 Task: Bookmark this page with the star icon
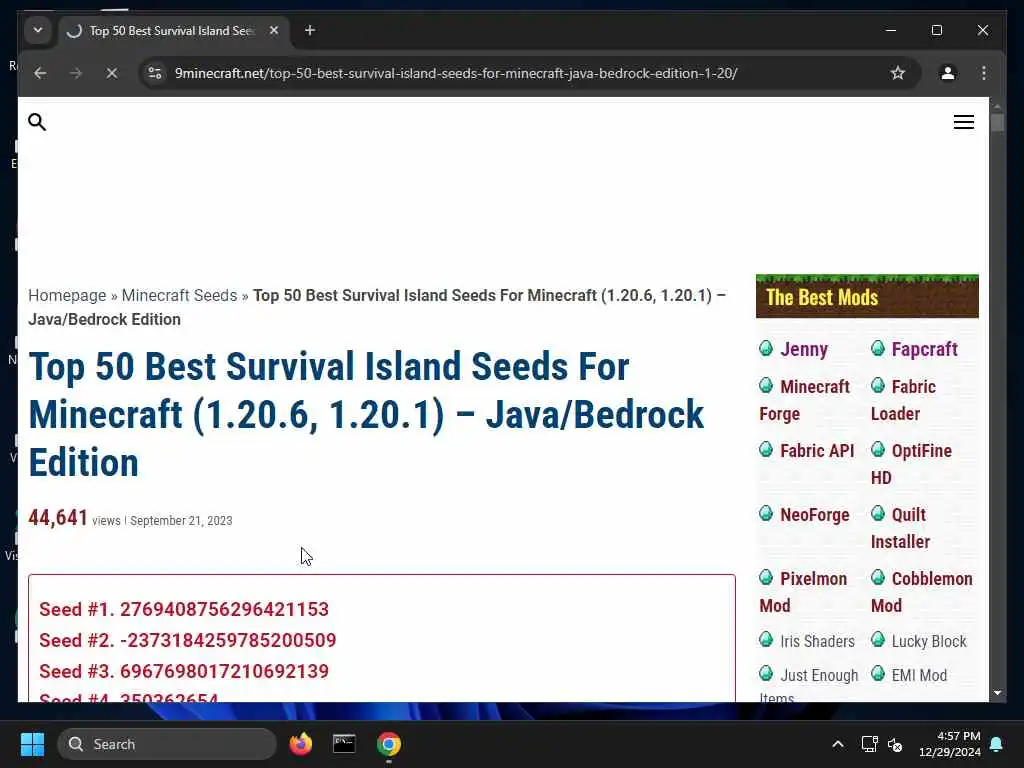coord(898,73)
